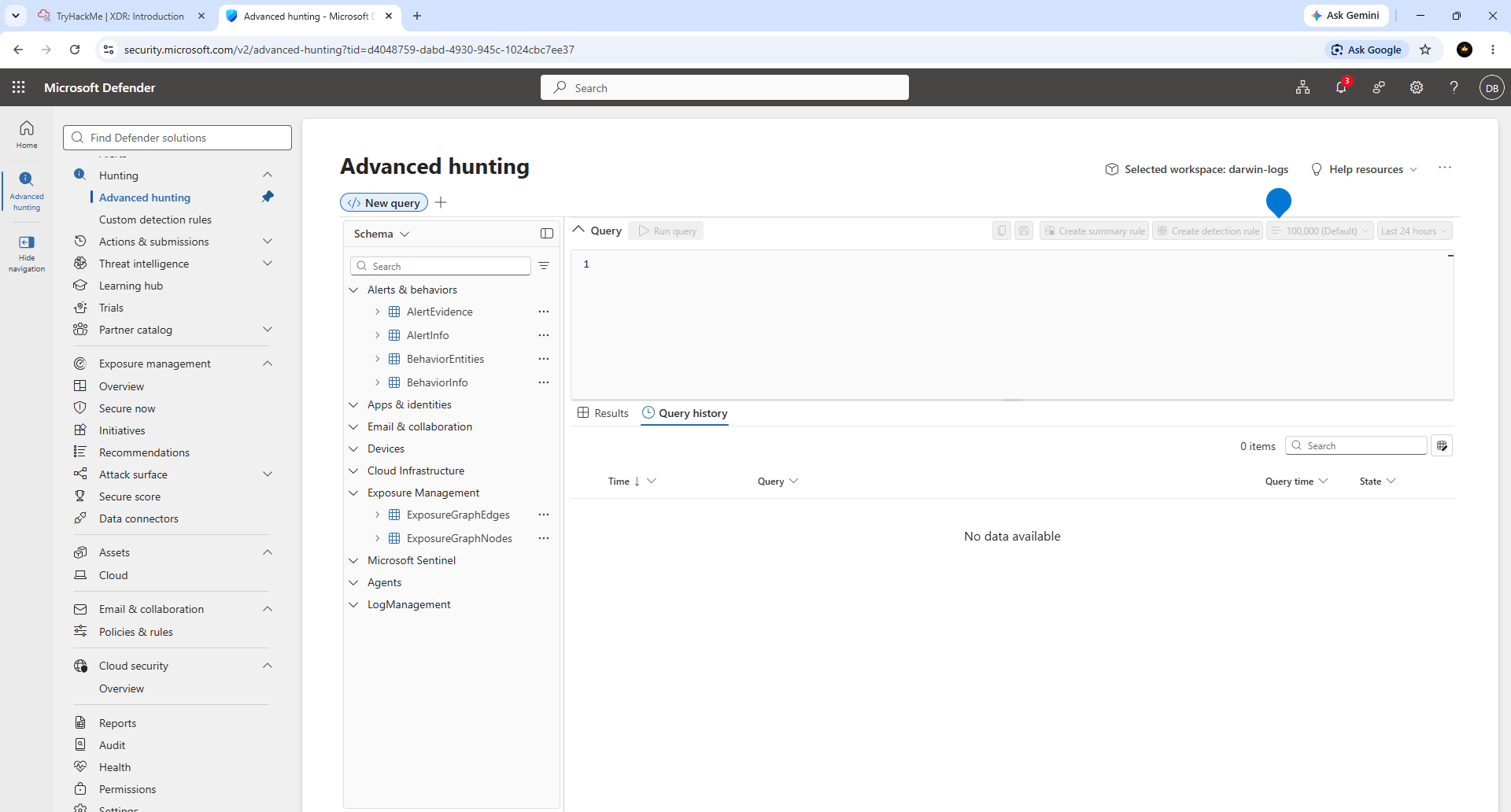Open the 100,000 (Default) row limit dropdown
1511x812 pixels.
pos(1320,231)
